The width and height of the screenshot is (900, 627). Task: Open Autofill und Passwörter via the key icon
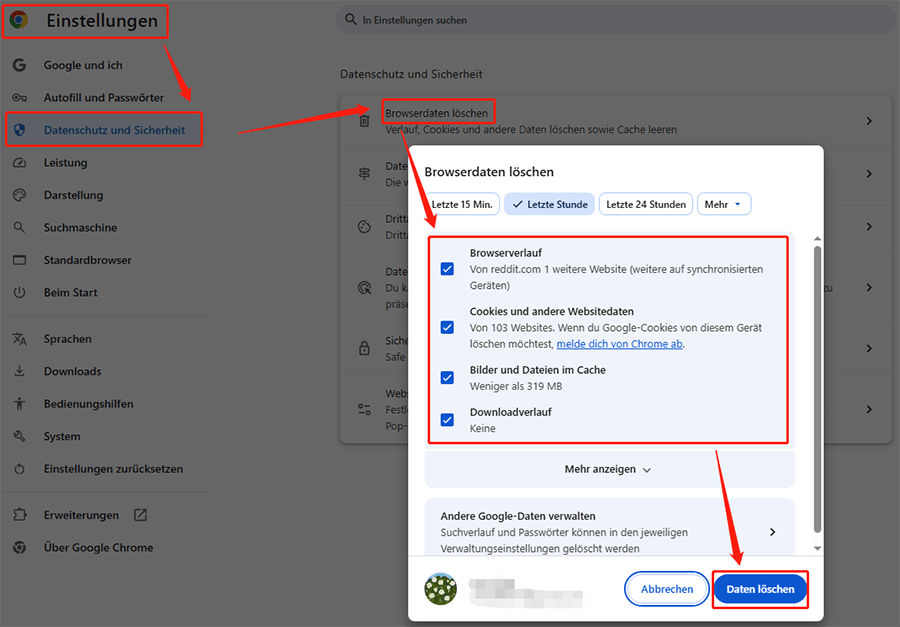click(22, 97)
